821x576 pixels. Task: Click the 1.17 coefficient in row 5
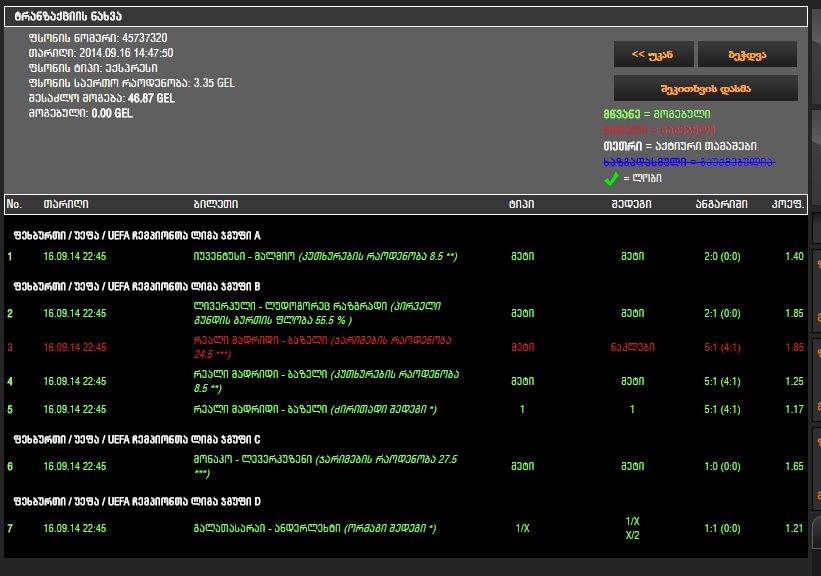[x=794, y=410]
